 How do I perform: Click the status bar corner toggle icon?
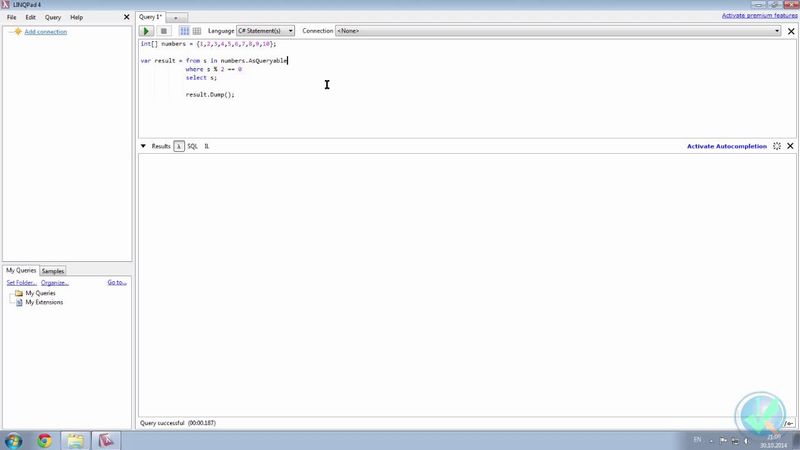pyautogui.click(x=789, y=423)
